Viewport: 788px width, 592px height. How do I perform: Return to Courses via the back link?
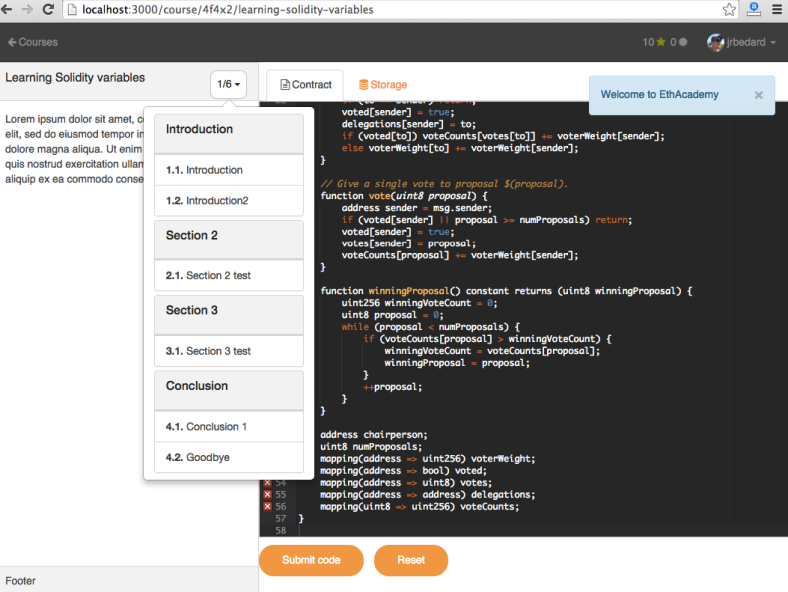coord(33,42)
